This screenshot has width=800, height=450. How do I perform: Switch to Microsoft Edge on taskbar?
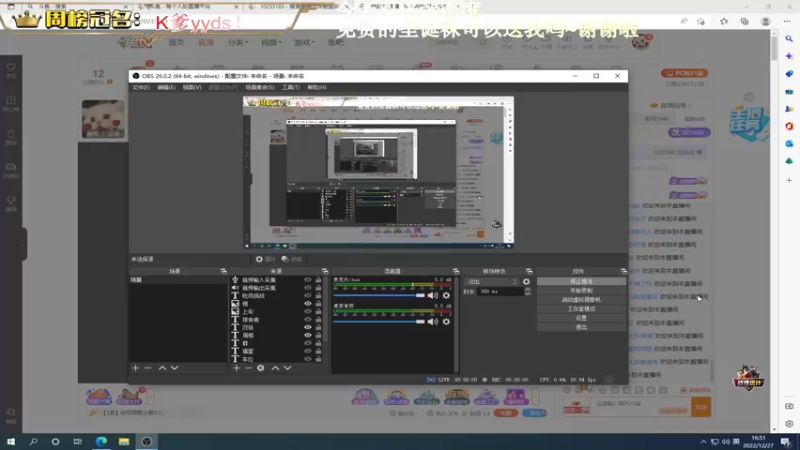101,441
